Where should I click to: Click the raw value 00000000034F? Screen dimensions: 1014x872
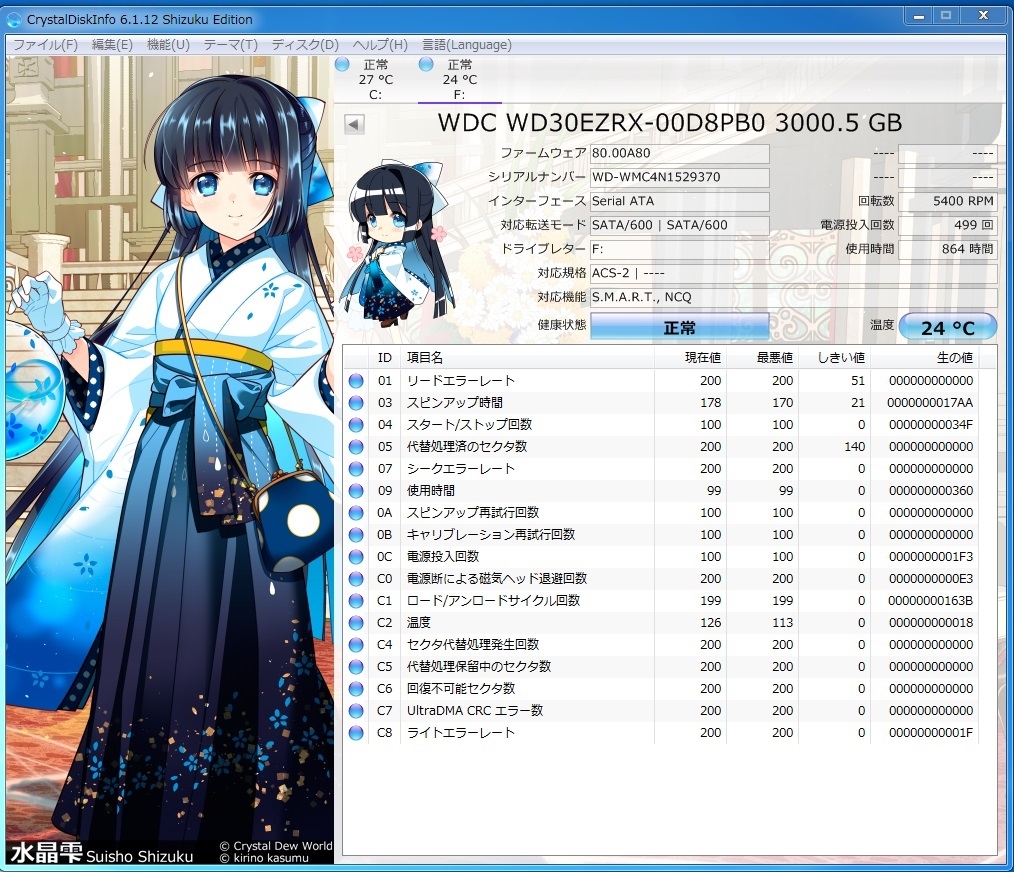[x=931, y=425]
